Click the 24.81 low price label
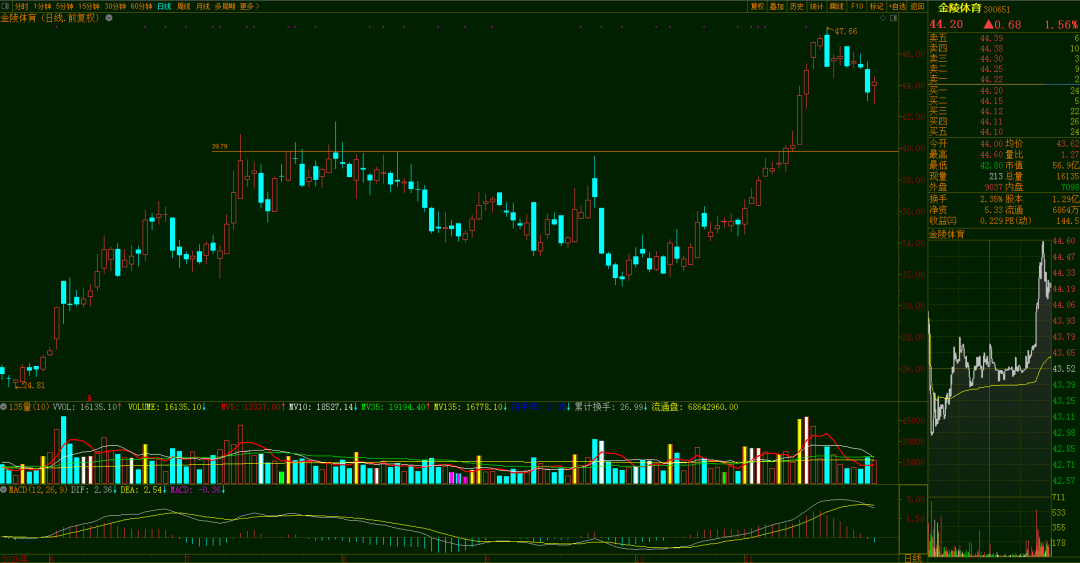This screenshot has width=1080, height=563. point(33,385)
